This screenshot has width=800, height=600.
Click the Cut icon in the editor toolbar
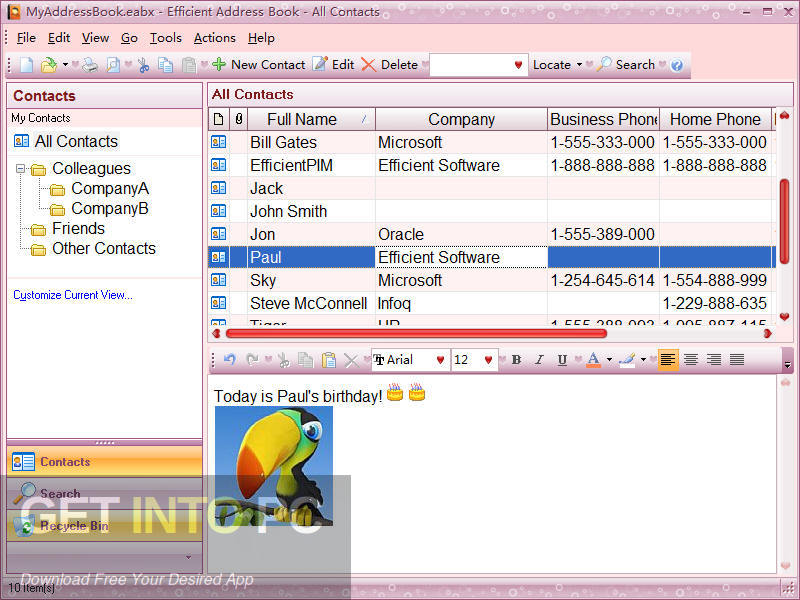click(283, 360)
